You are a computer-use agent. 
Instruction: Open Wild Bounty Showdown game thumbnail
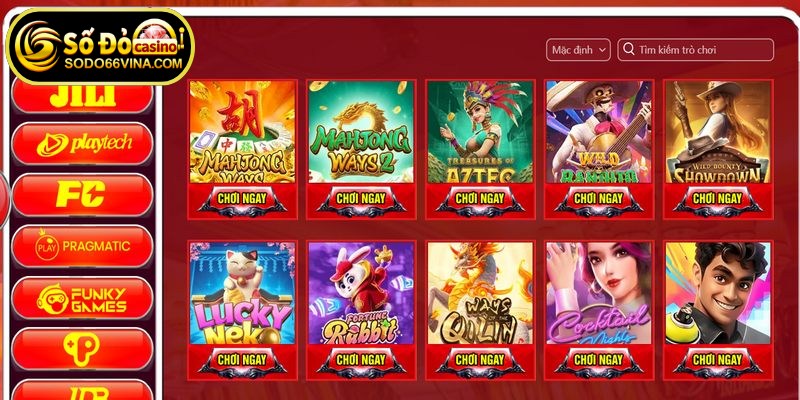[x=718, y=132]
